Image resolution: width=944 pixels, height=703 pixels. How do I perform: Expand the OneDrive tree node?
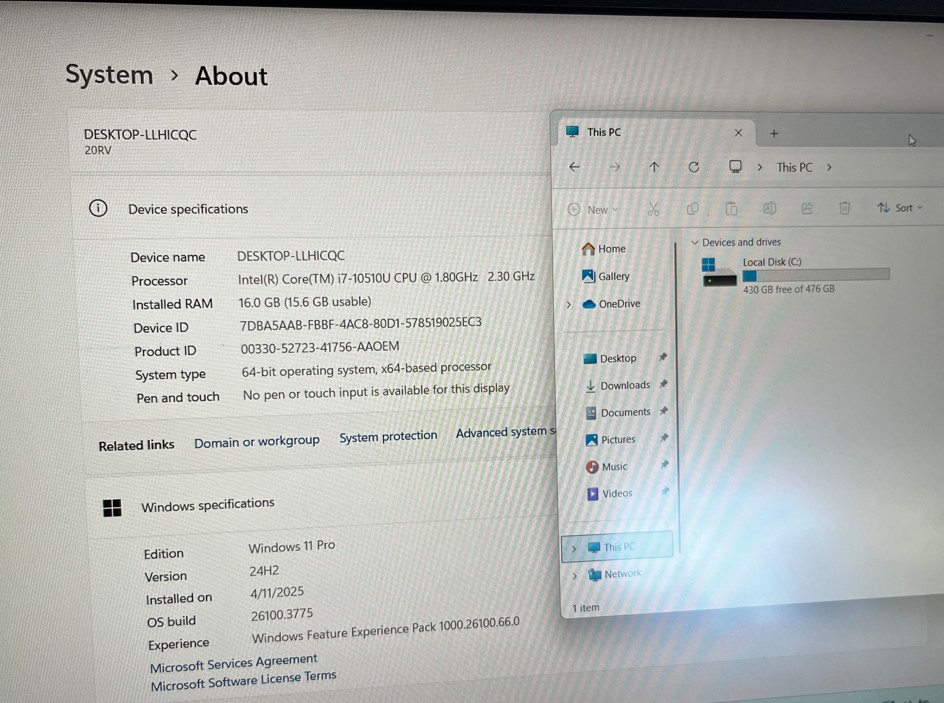pos(569,304)
